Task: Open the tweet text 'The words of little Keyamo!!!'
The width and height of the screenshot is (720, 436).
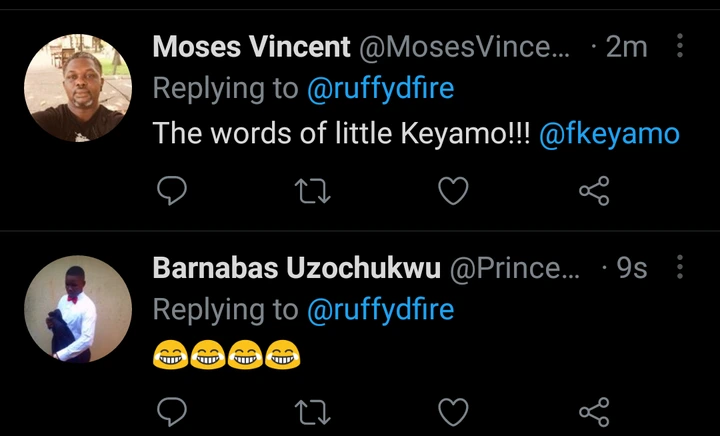Action: pos(340,134)
